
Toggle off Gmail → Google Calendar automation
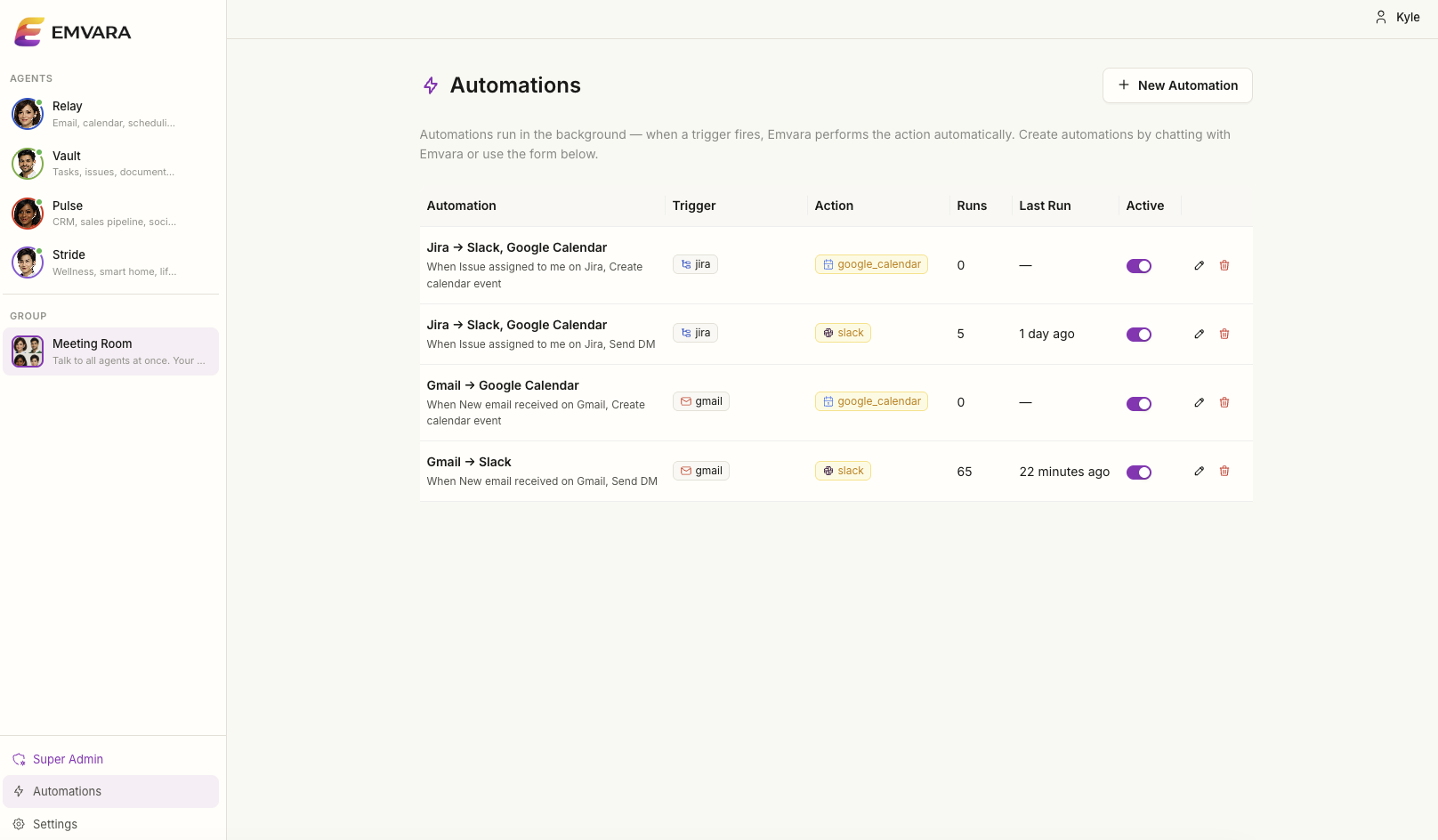(1139, 404)
